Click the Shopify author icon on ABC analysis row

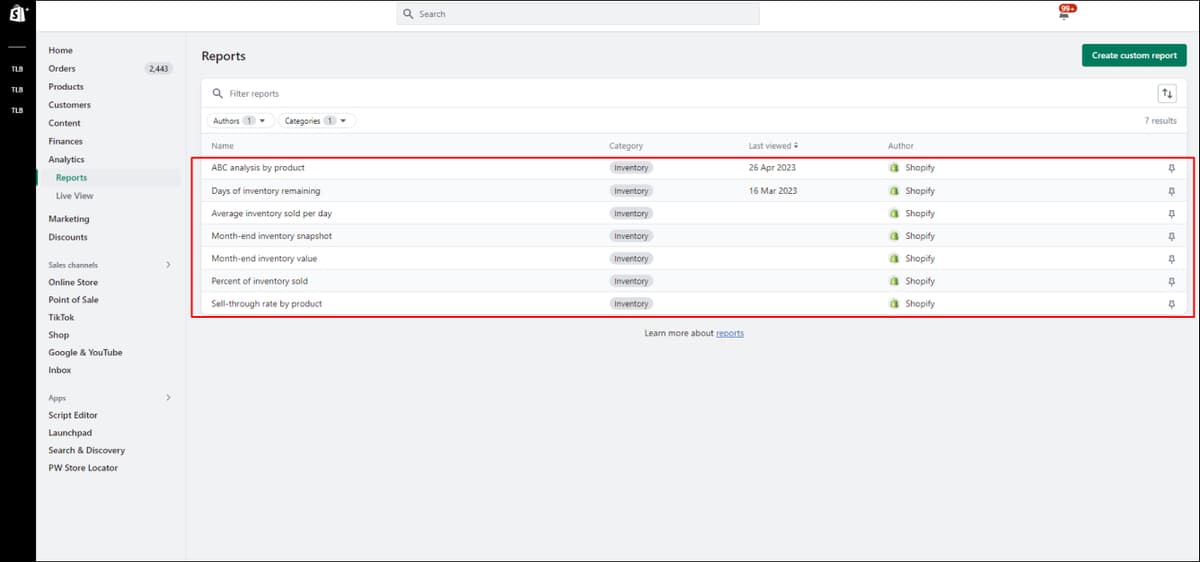[894, 168]
